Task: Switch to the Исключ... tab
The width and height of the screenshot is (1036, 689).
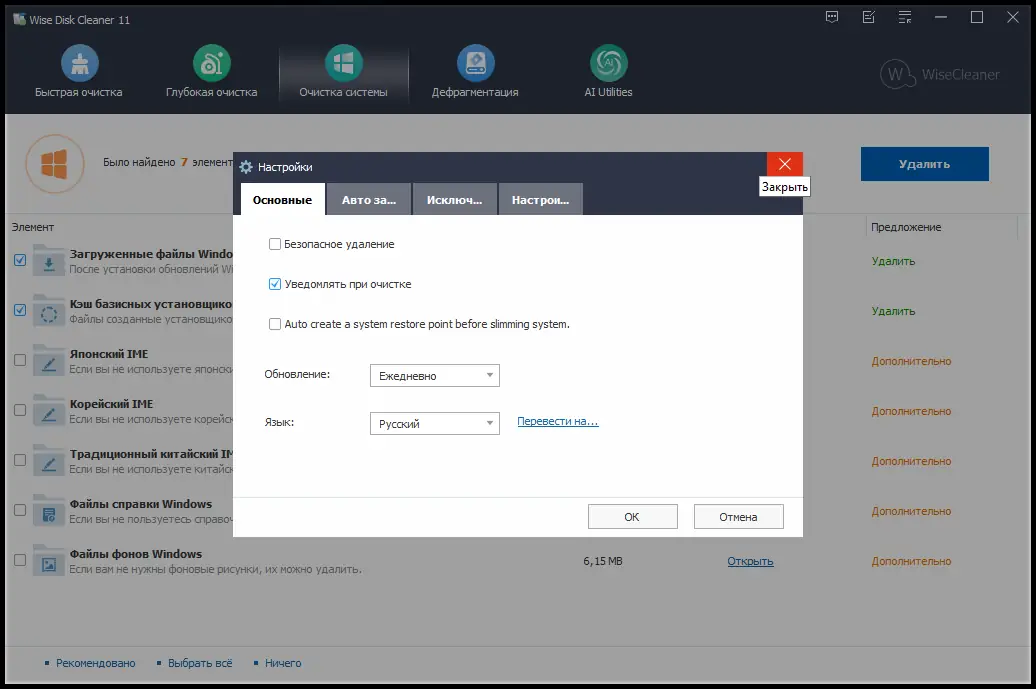Action: point(455,199)
